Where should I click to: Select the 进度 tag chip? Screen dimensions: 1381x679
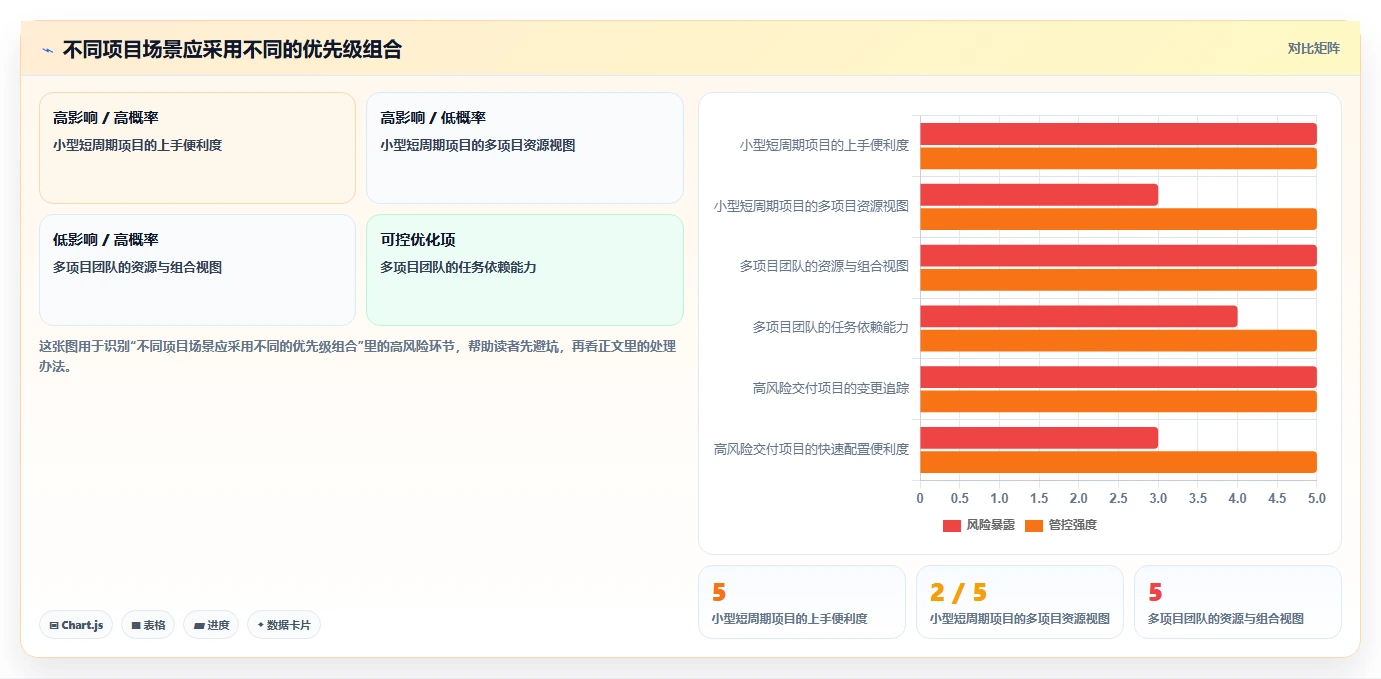click(x=211, y=625)
